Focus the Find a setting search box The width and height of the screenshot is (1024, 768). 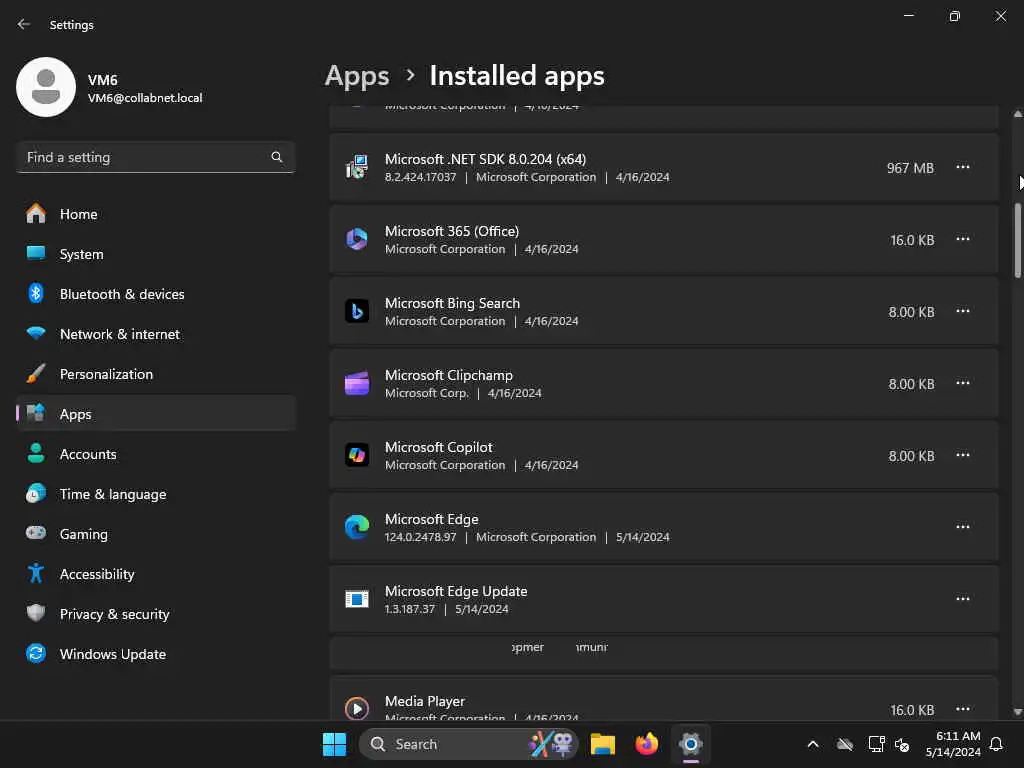145,157
